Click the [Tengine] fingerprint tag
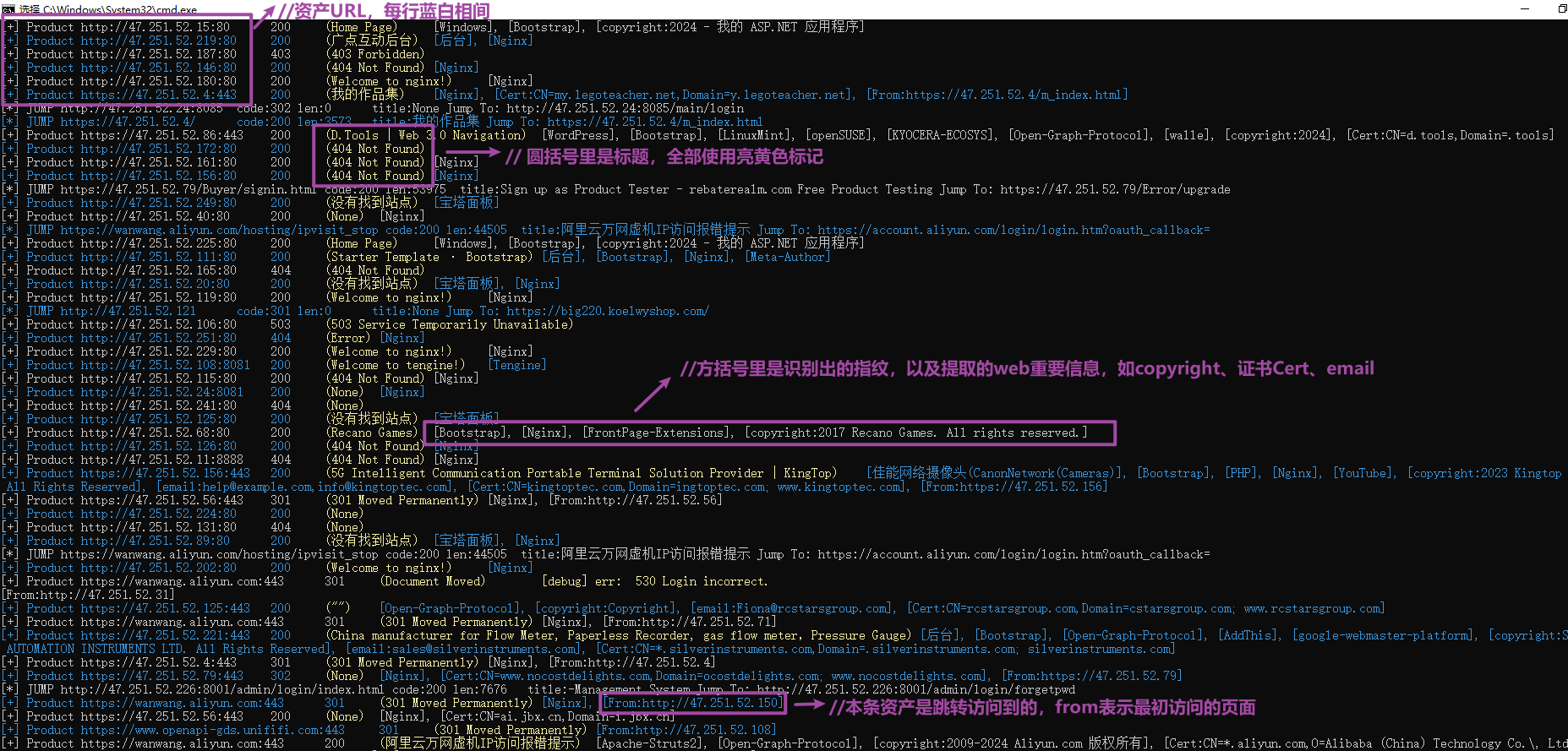This screenshot has height=751, width=1568. pos(517,365)
